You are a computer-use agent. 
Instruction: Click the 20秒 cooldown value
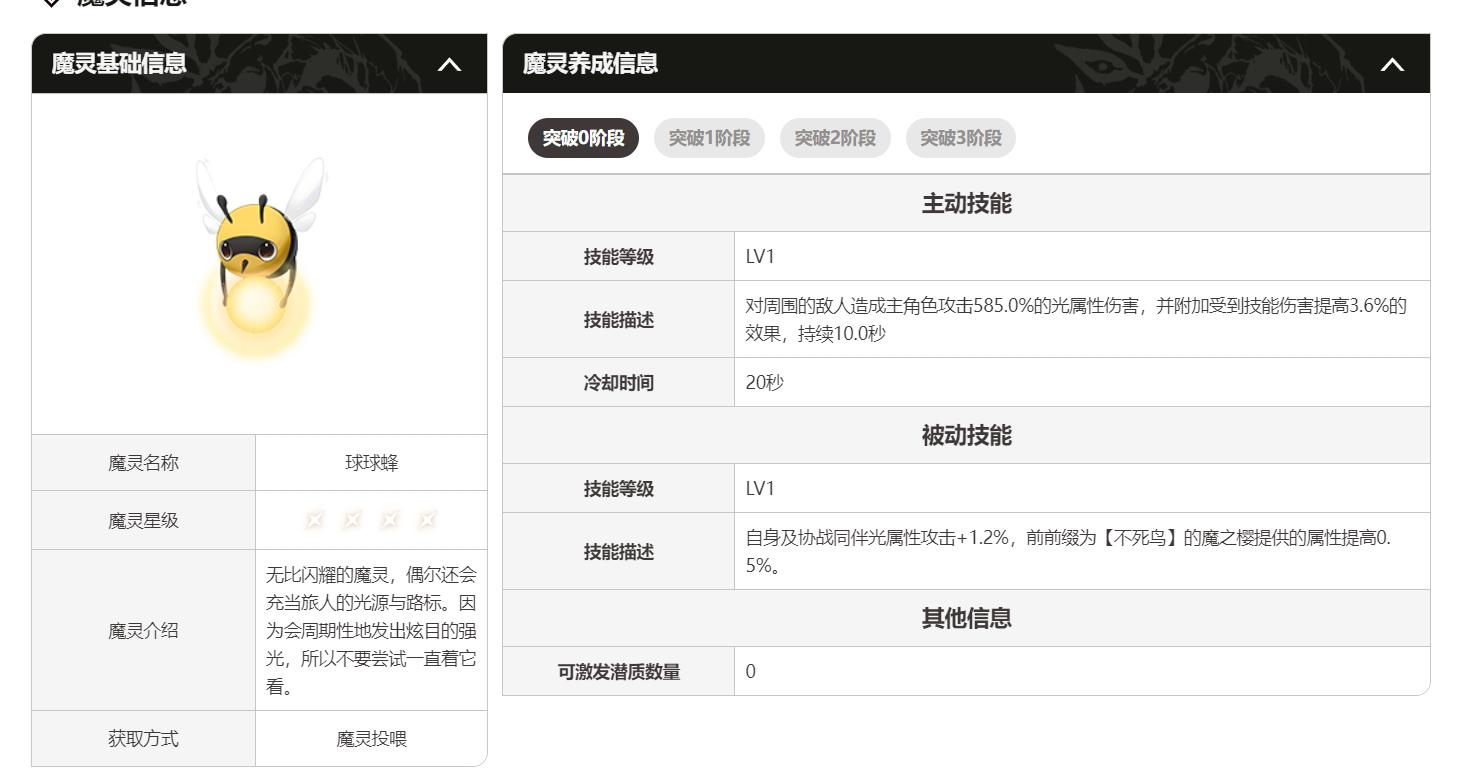[x=765, y=383]
